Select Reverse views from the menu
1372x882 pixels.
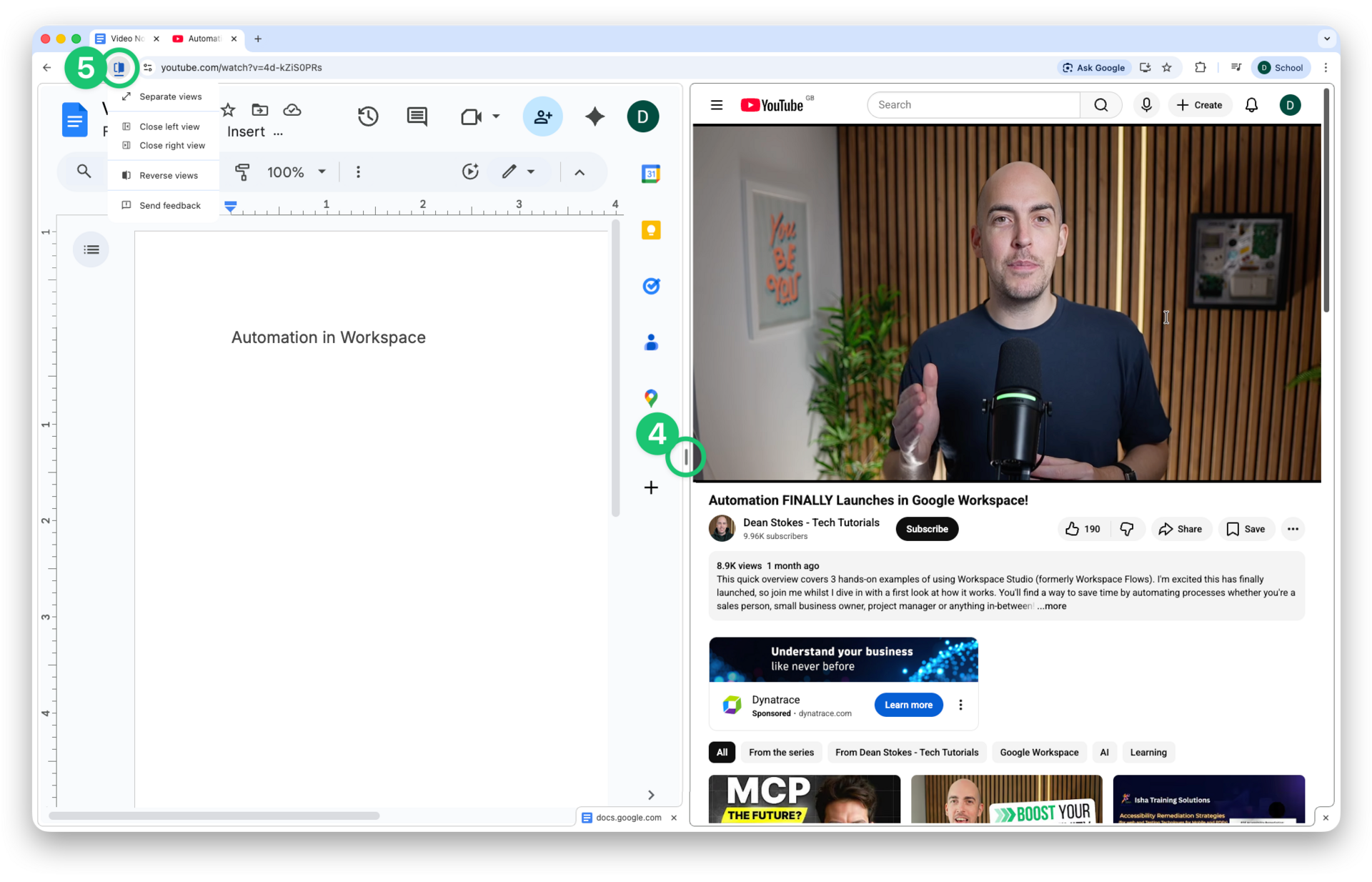169,174
